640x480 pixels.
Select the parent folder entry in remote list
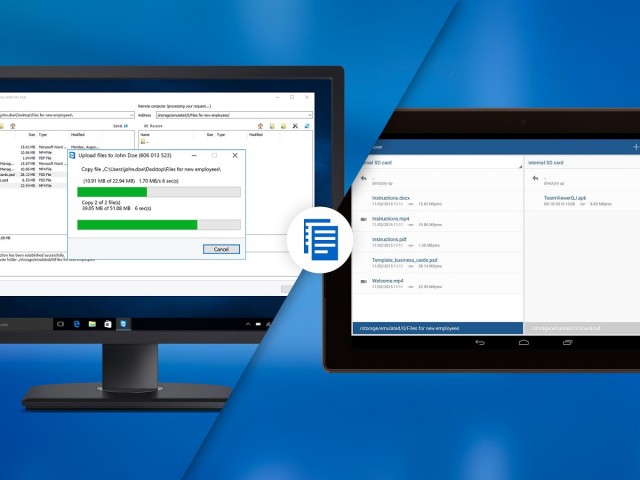click(144, 142)
